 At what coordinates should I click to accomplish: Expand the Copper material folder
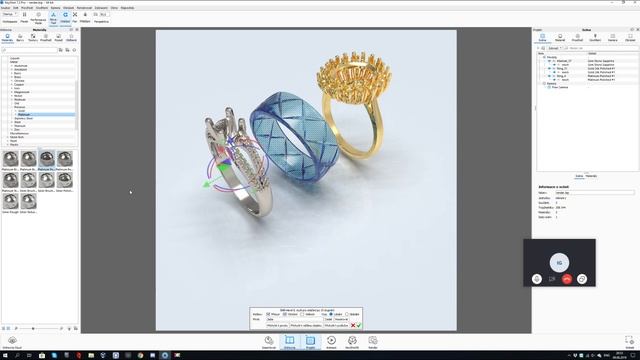[11, 84]
